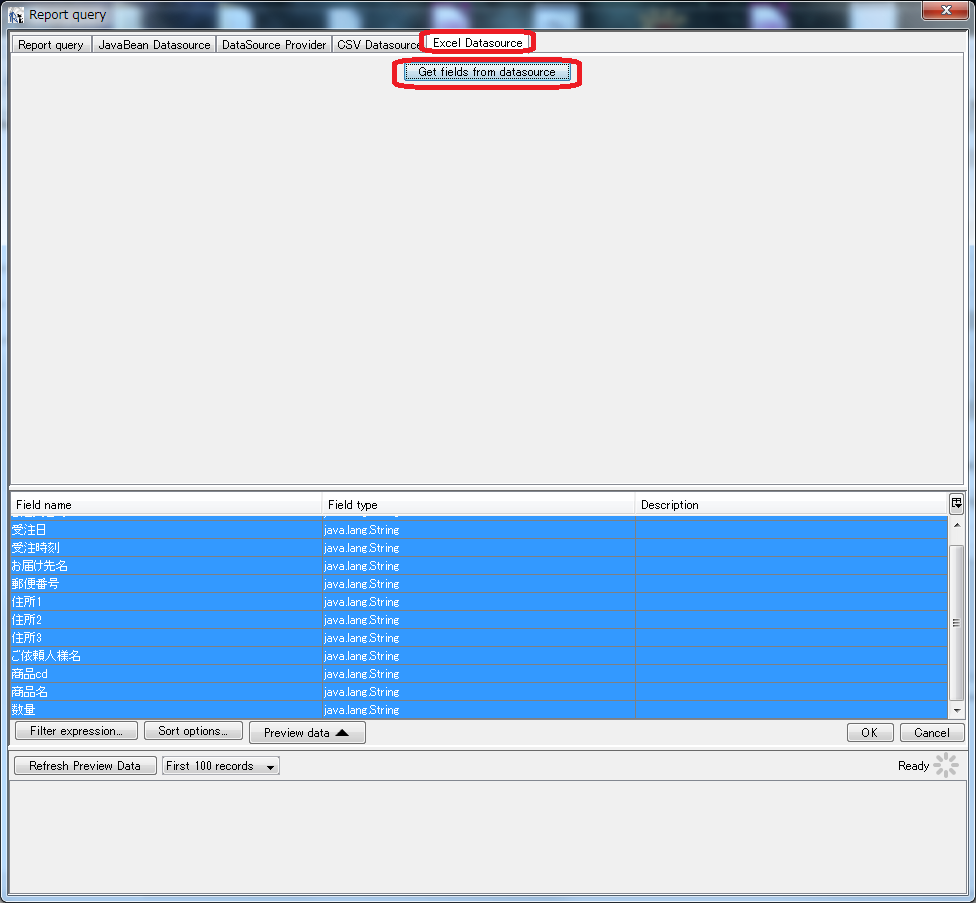Click Refresh Preview Data
Image resolution: width=976 pixels, height=903 pixels.
85,765
